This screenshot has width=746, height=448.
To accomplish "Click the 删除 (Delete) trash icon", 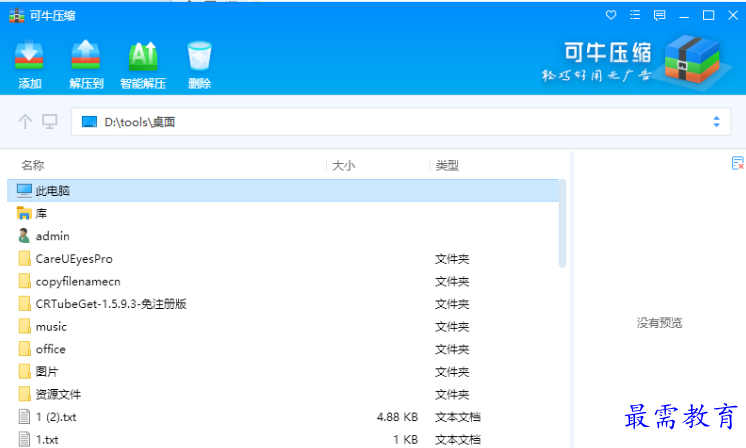I will coord(199,58).
